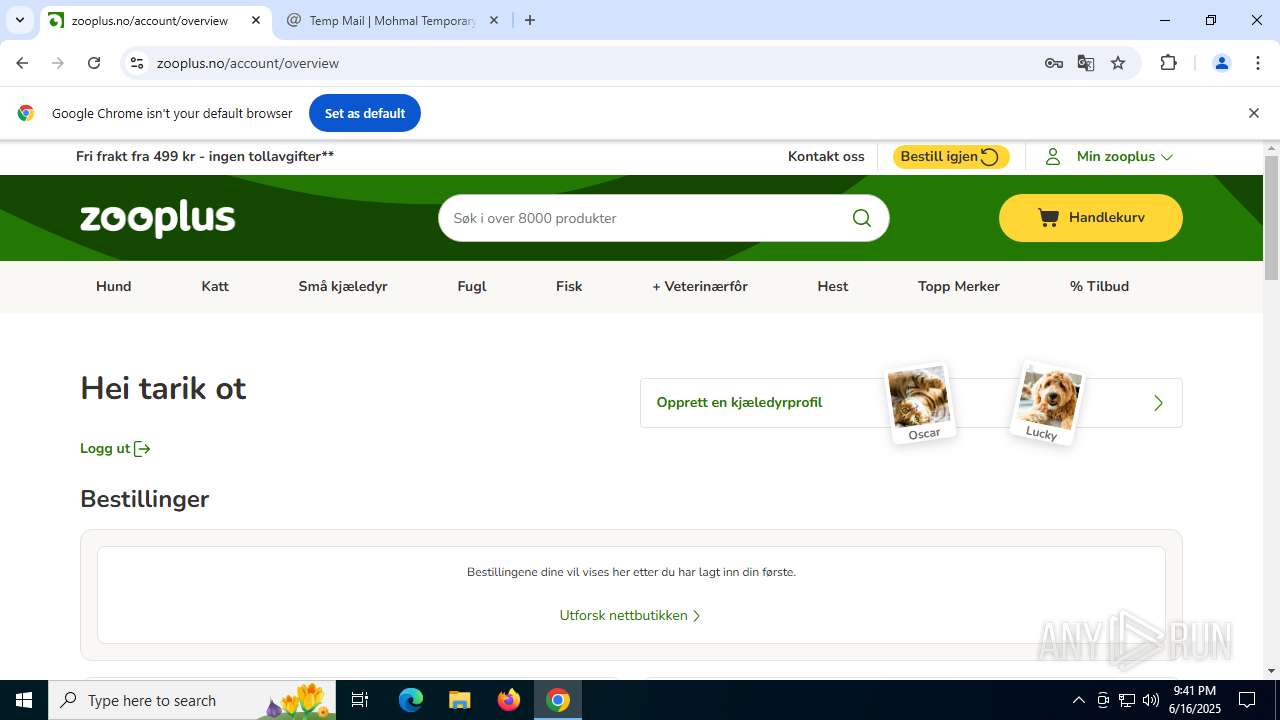This screenshot has height=720, width=1280.
Task: Open the tab search dropdown arrow
Action: (x=19, y=20)
